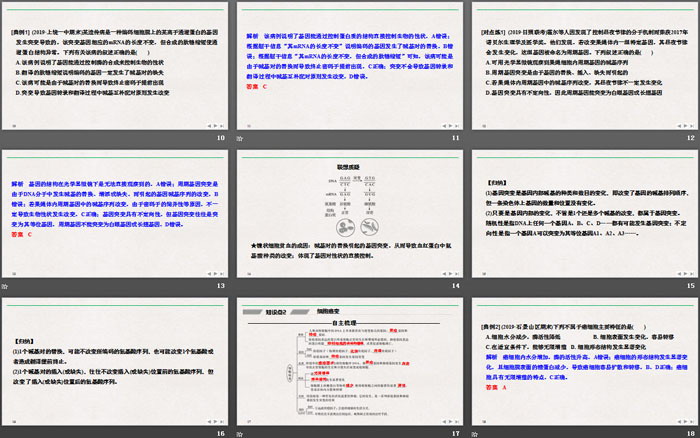Click the animation icon under slide 14
Screen dimensions: 700x438
click(240, 285)
